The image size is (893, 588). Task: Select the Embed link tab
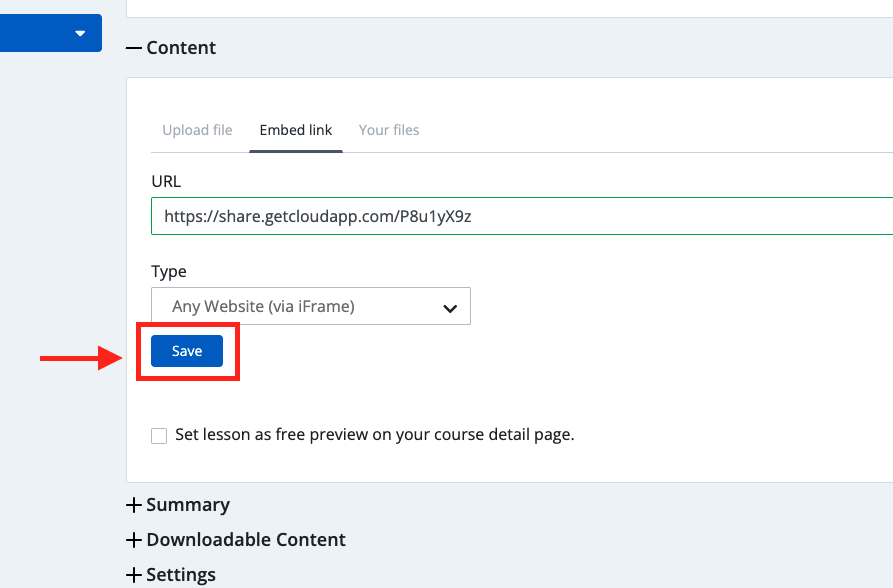296,130
